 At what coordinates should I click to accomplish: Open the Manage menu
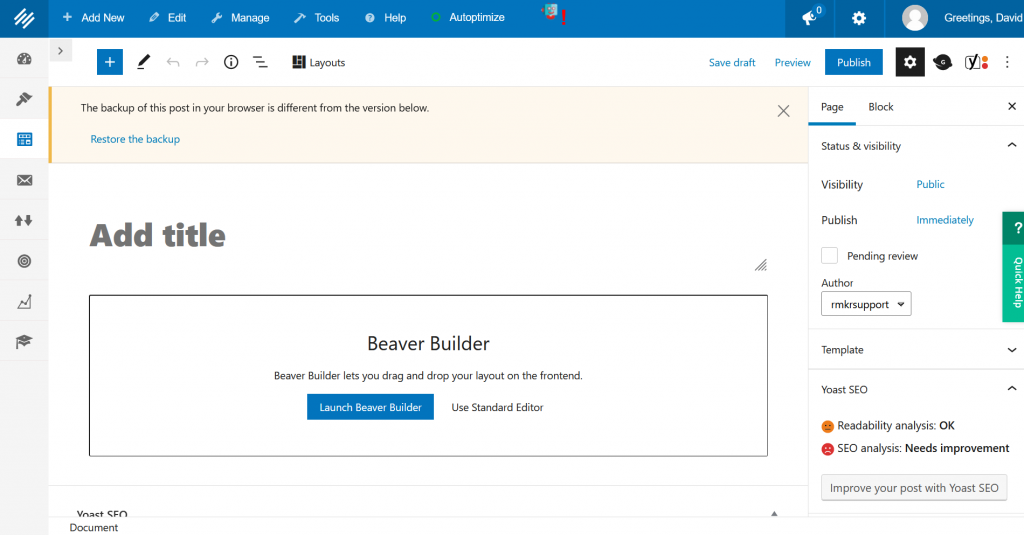[x=240, y=18]
